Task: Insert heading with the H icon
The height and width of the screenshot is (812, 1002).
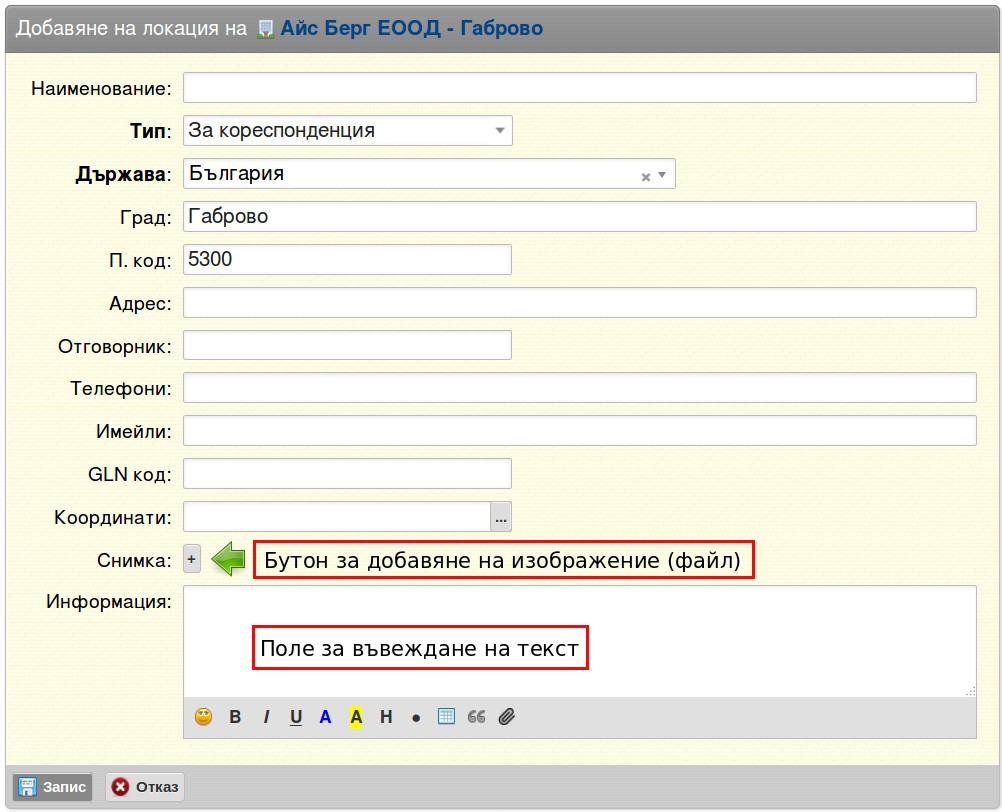Action: [386, 717]
